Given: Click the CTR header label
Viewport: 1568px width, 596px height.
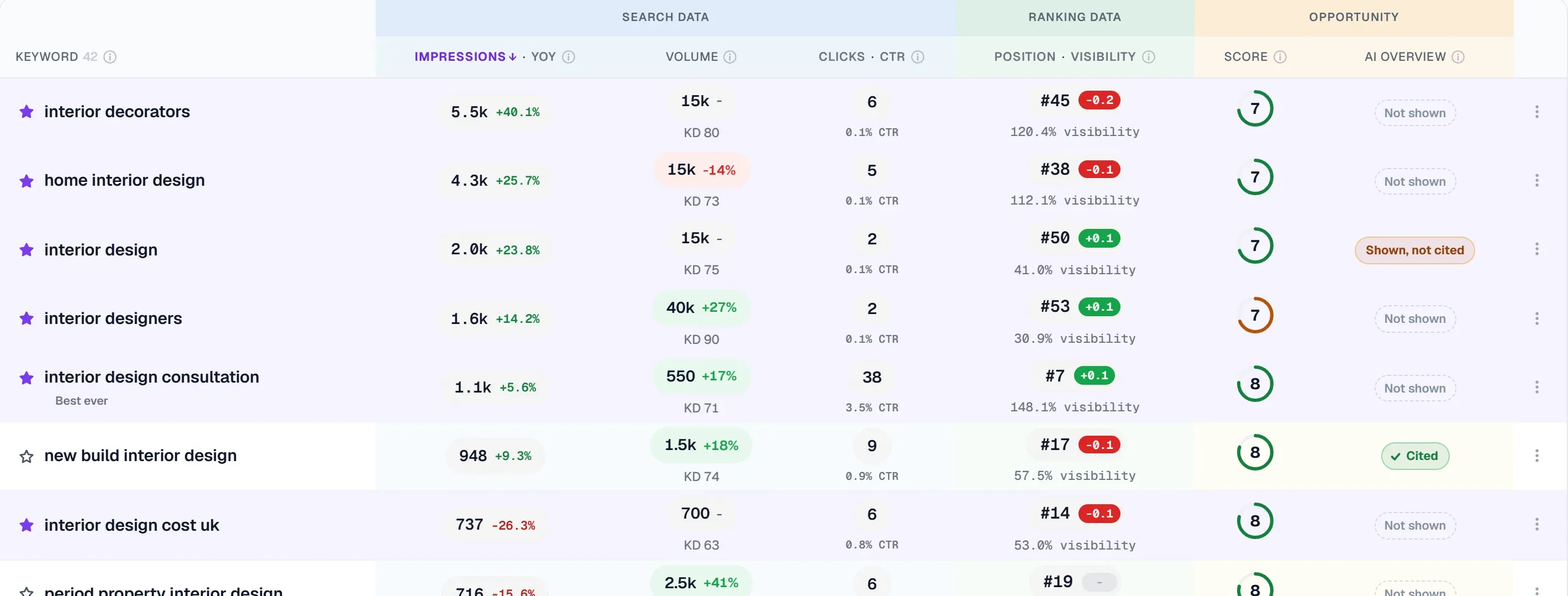Looking at the screenshot, I should pyautogui.click(x=892, y=57).
